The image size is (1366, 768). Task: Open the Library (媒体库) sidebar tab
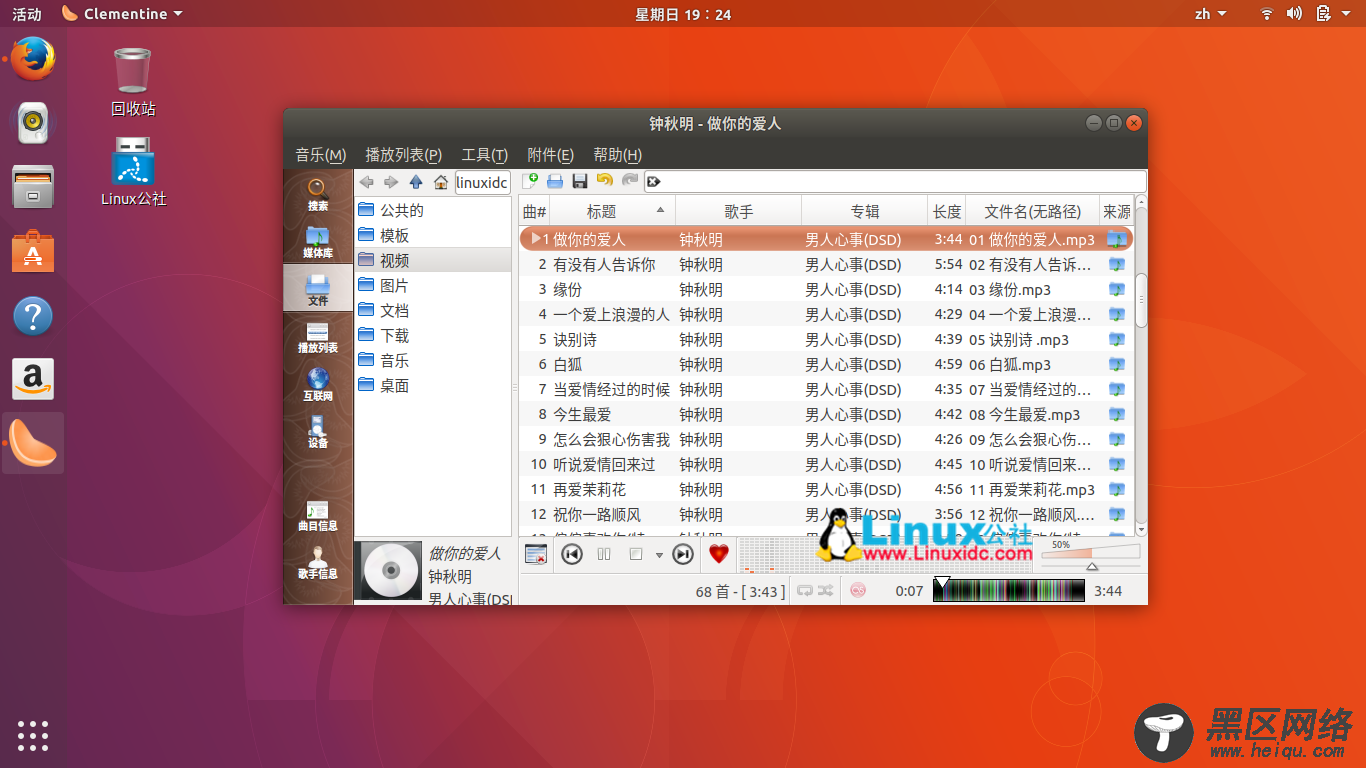pos(317,241)
